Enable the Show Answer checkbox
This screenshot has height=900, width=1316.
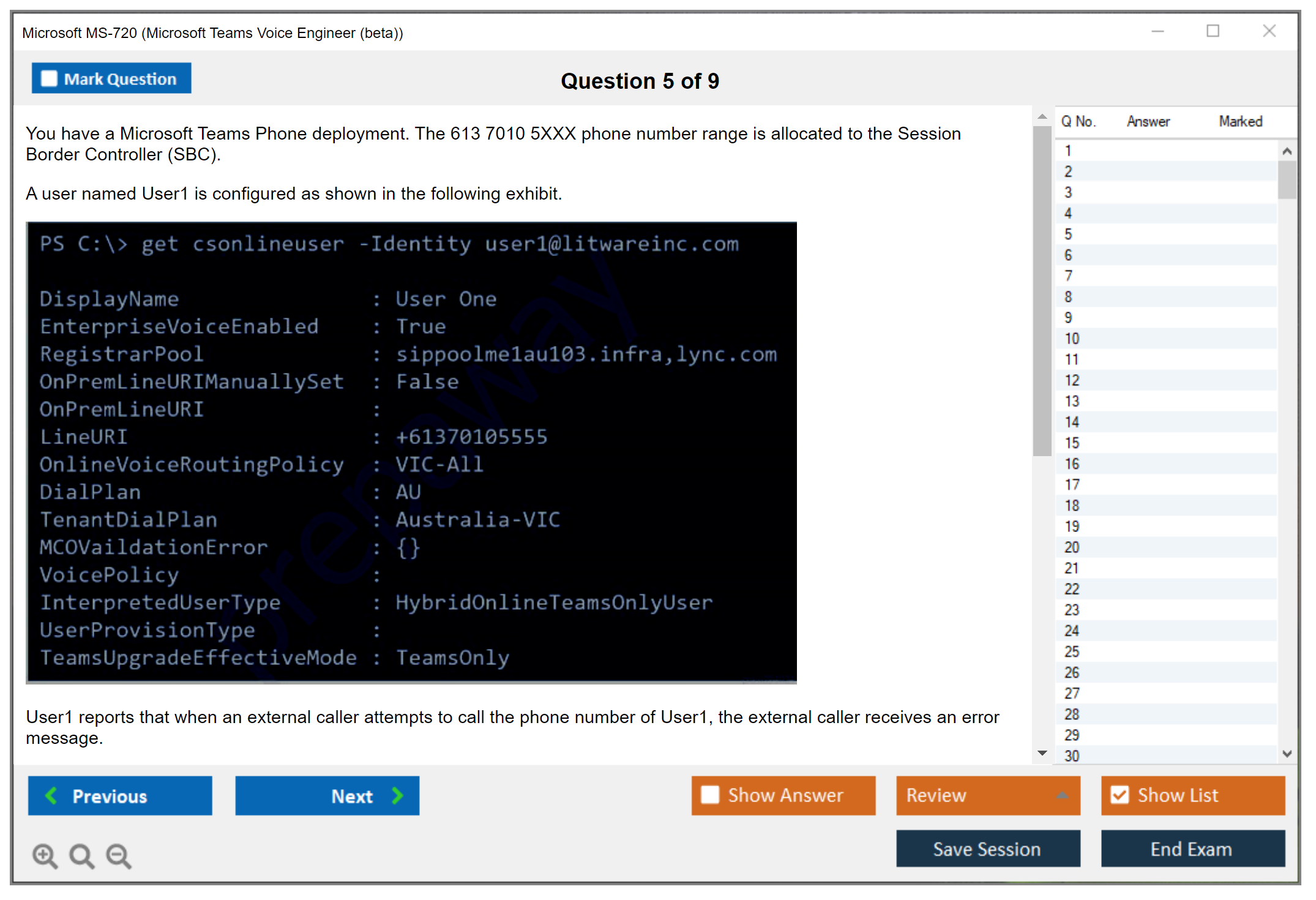710,795
